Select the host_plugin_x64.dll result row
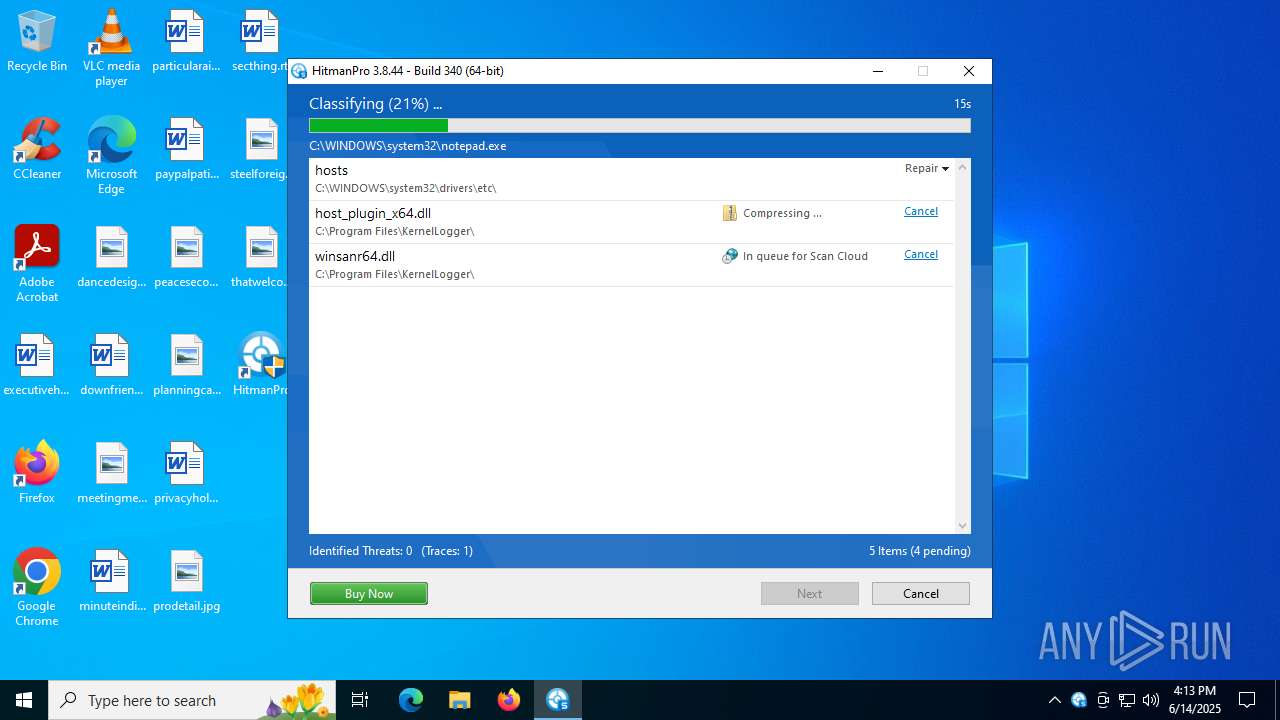The width and height of the screenshot is (1280, 720). tap(631, 222)
